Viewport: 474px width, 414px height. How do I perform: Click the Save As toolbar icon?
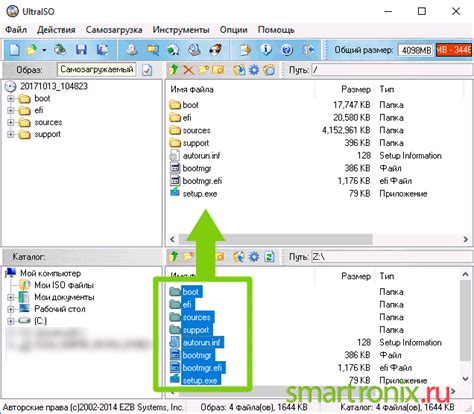102,50
